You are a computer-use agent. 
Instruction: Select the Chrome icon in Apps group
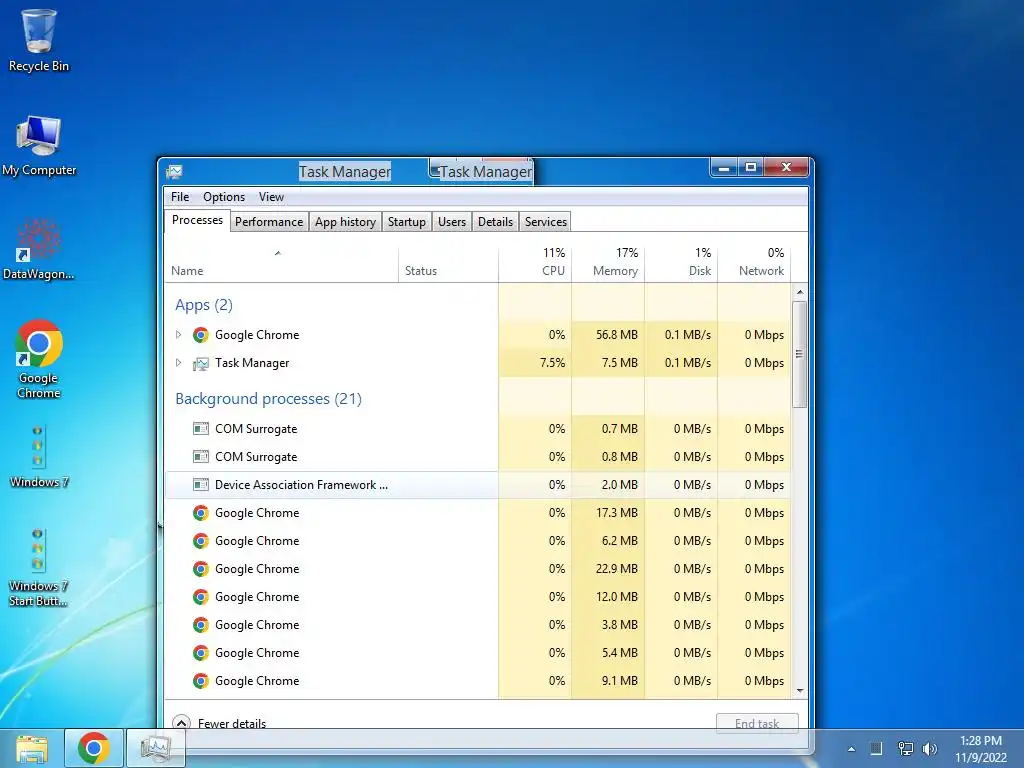(x=200, y=335)
